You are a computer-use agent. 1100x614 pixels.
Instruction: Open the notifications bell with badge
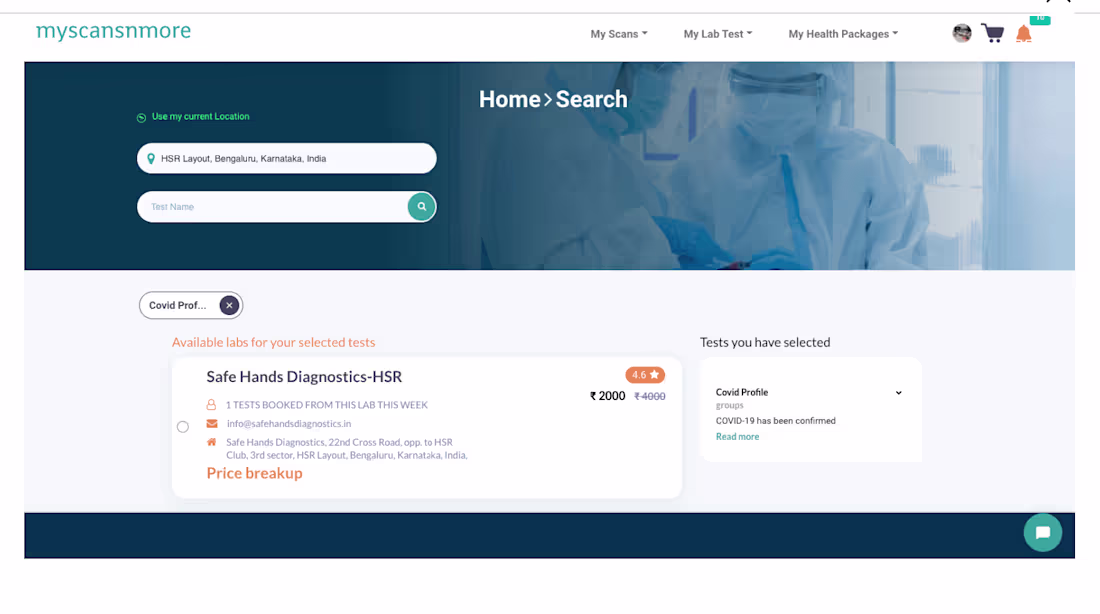pos(1023,34)
